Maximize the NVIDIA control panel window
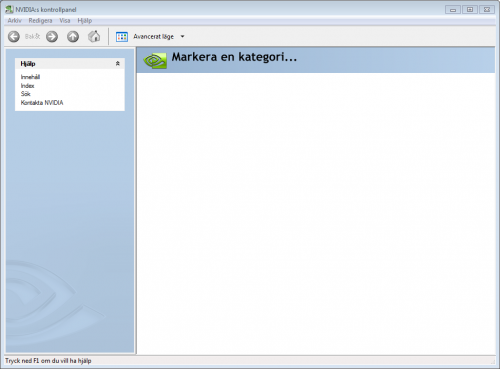 pyautogui.click(x=470, y=10)
